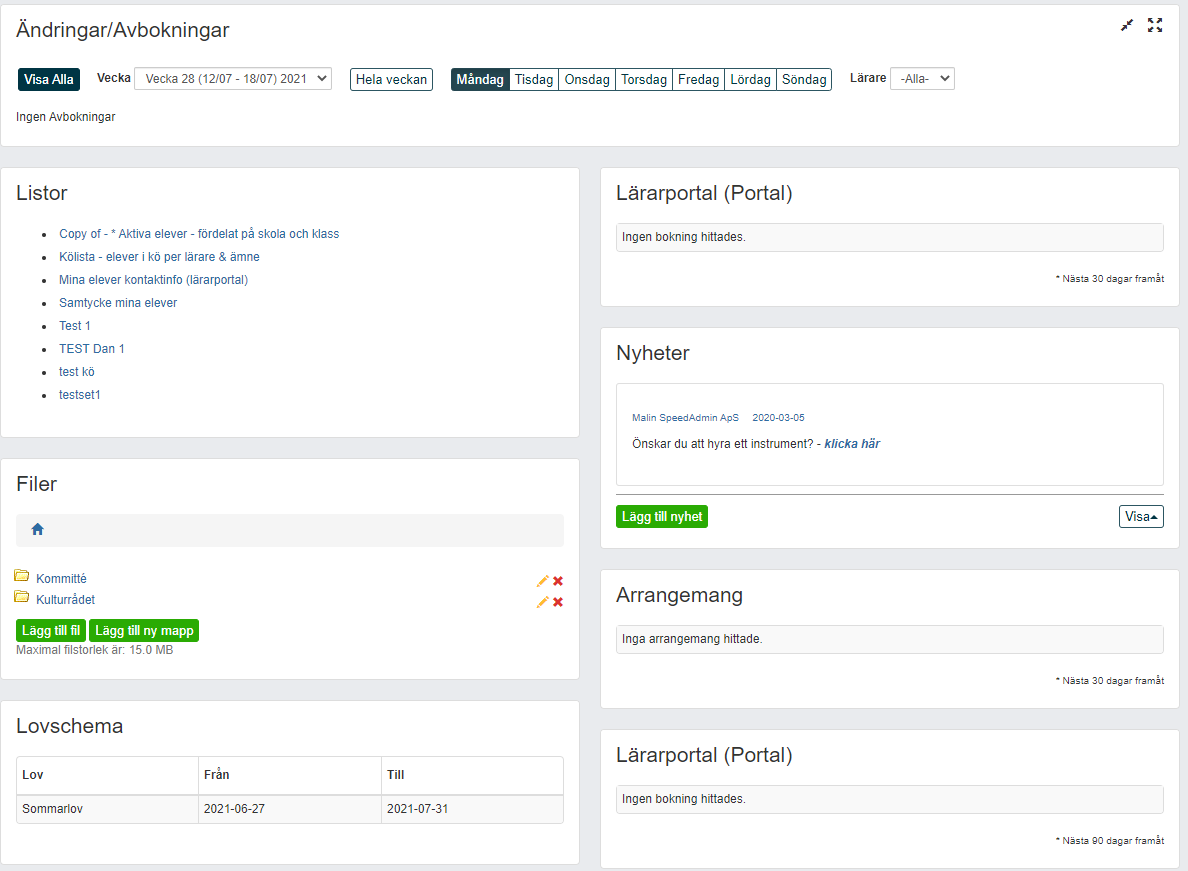The height and width of the screenshot is (871, 1188).
Task: Open the Vecka 28 week dropdown
Action: (x=233, y=78)
